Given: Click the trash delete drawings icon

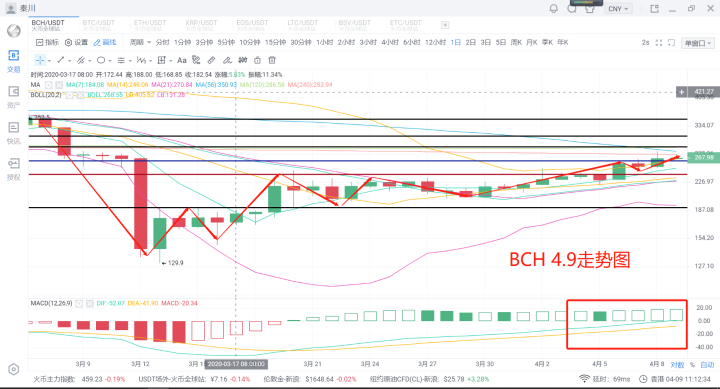Looking at the screenshot, I should (272, 60).
